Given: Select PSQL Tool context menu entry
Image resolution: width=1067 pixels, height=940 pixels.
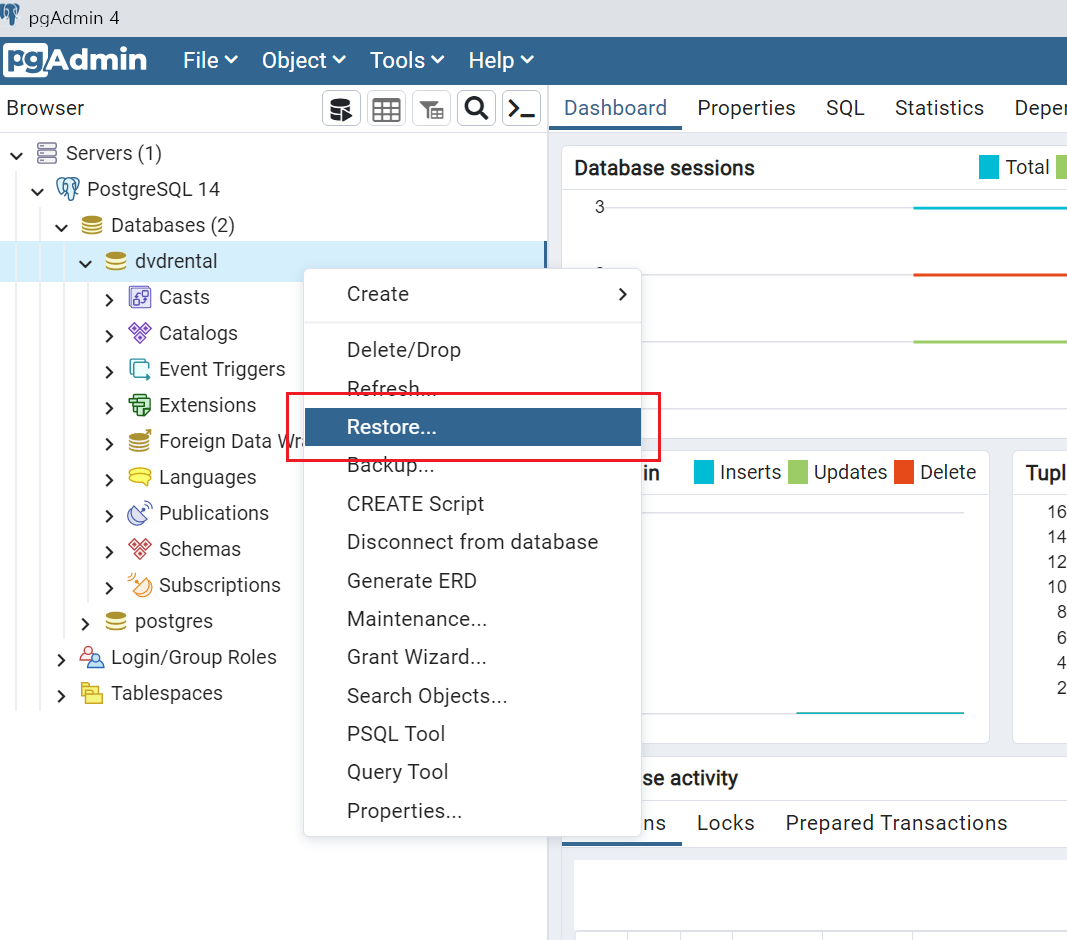Looking at the screenshot, I should pos(473,734).
